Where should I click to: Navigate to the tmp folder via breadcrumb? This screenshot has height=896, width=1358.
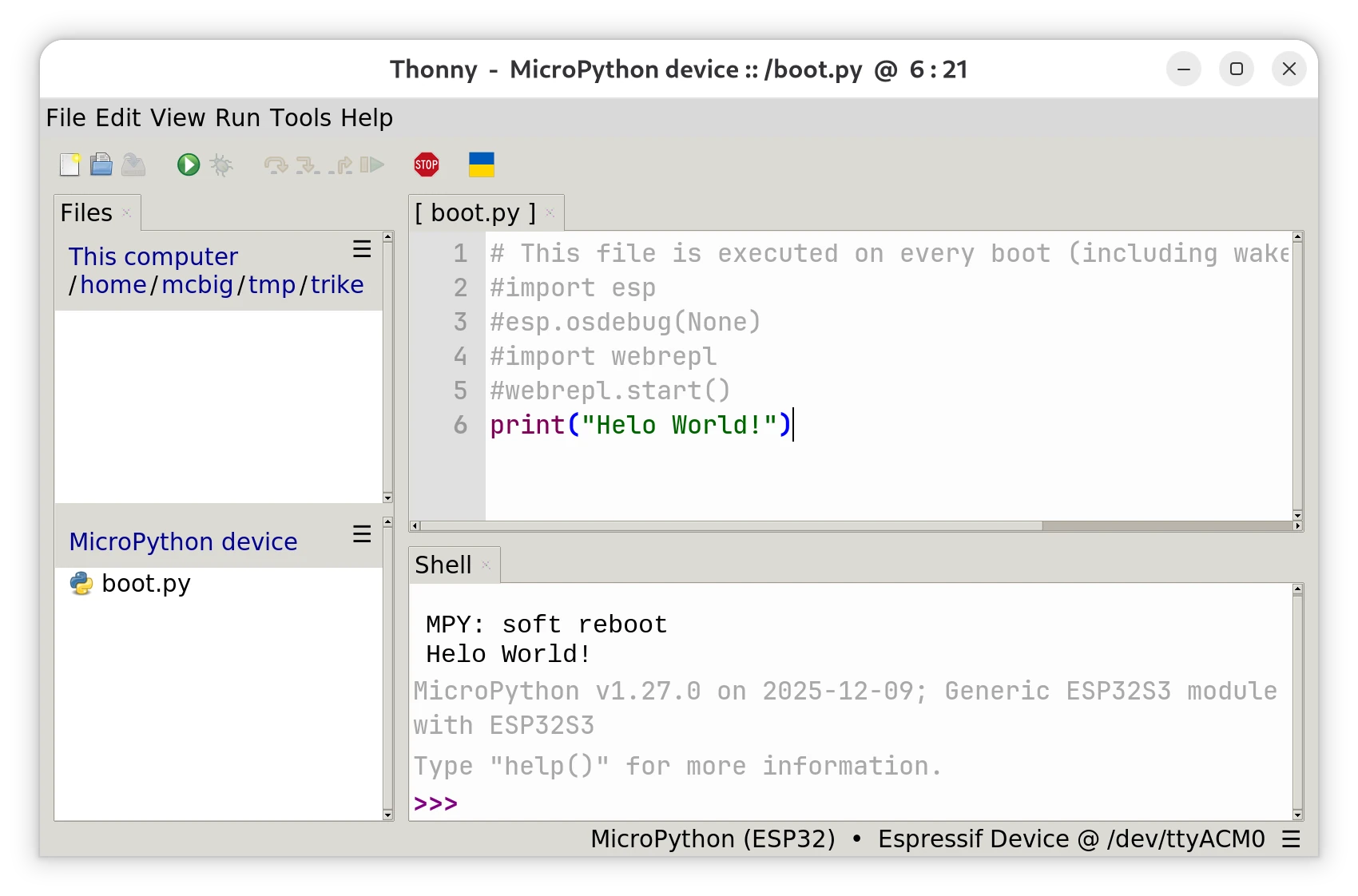click(x=271, y=284)
